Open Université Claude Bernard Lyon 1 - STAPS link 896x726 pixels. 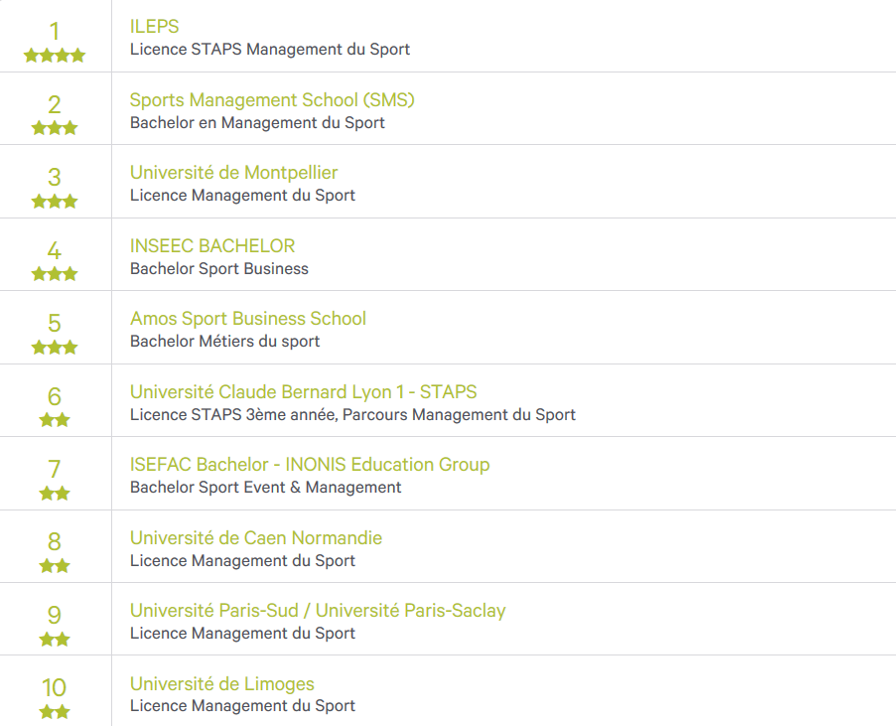click(x=303, y=392)
